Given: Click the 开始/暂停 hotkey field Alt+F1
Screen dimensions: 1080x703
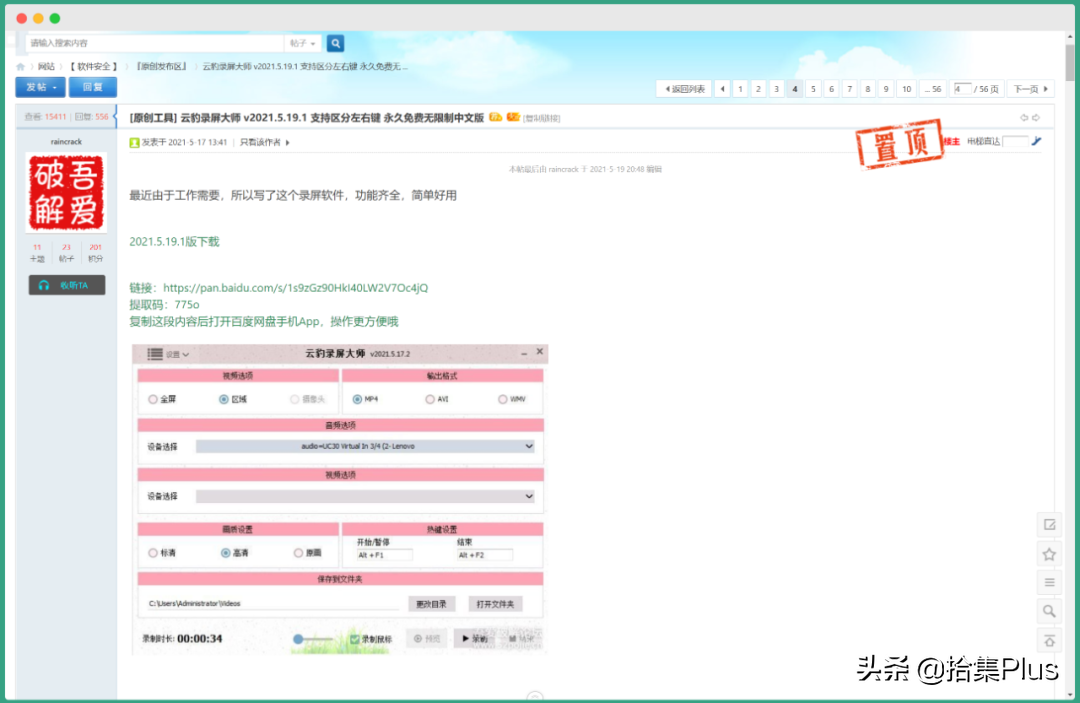Looking at the screenshot, I should point(384,555).
